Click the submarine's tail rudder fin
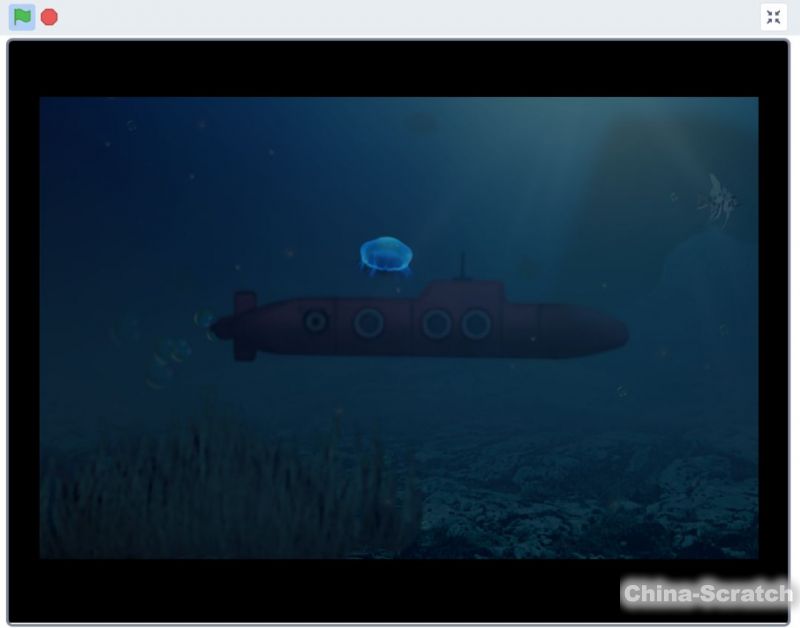Screen dimensions: 800x628 [x=244, y=326]
